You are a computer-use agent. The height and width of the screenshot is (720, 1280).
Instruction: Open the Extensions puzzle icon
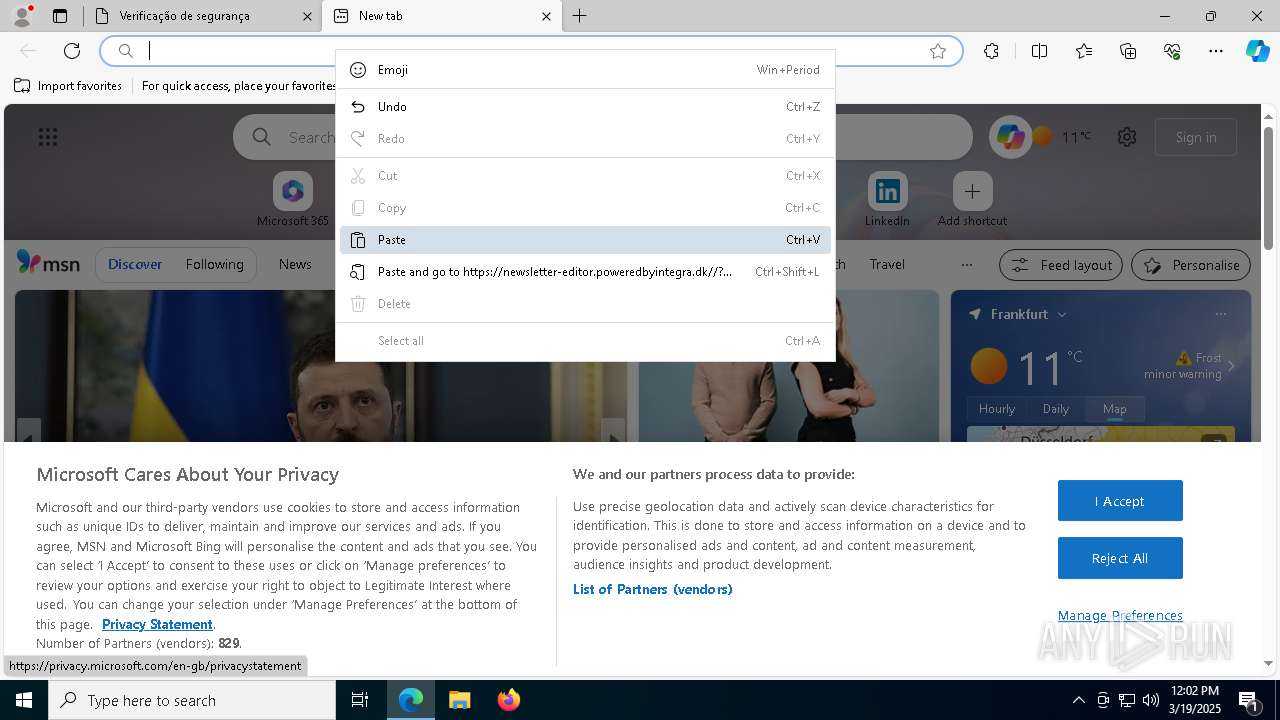(991, 51)
